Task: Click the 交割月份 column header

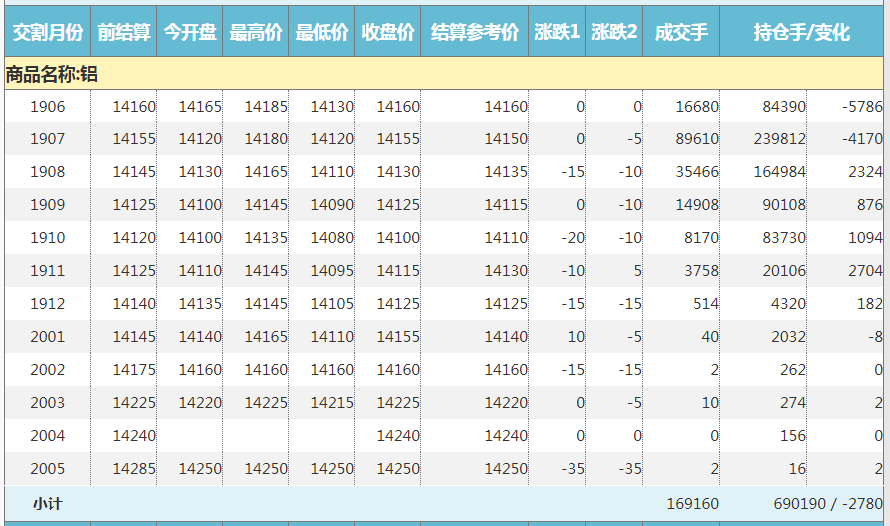Action: tap(47, 33)
